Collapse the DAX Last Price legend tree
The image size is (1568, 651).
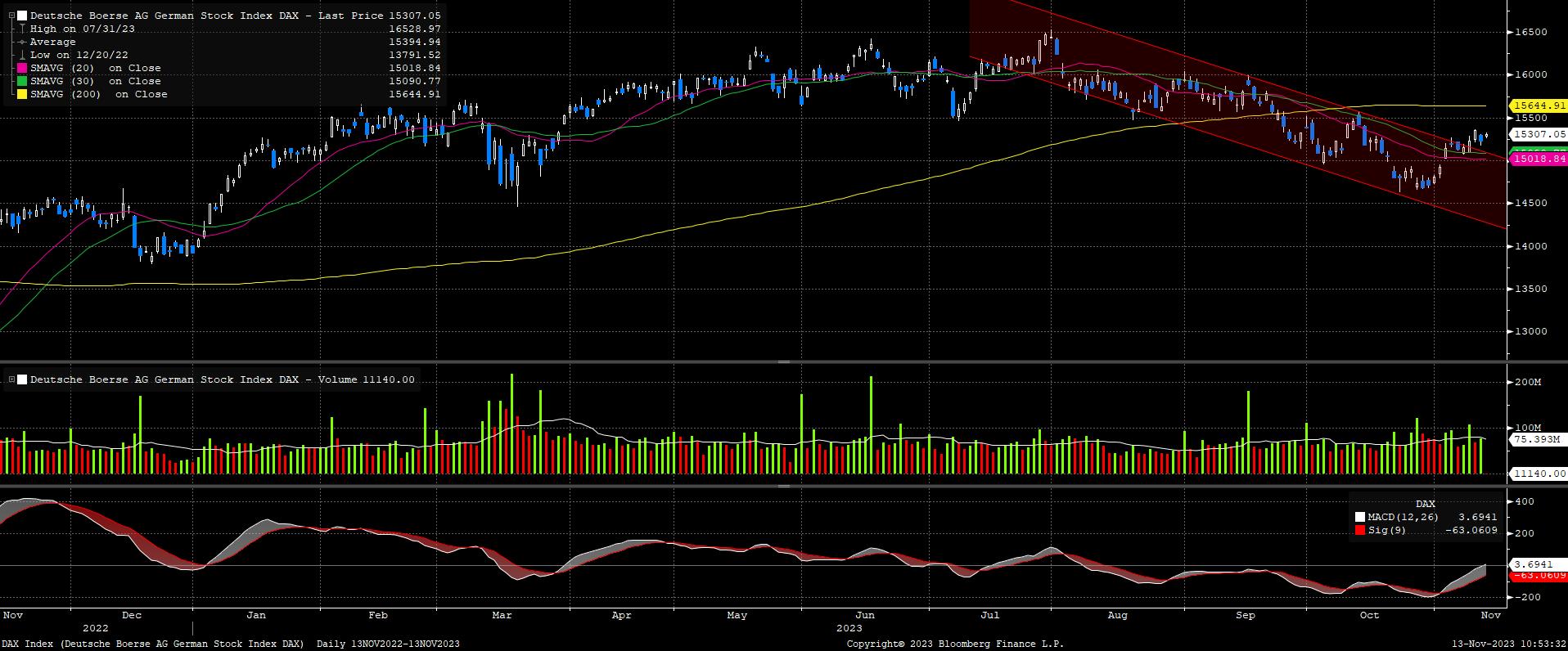tap(11, 16)
